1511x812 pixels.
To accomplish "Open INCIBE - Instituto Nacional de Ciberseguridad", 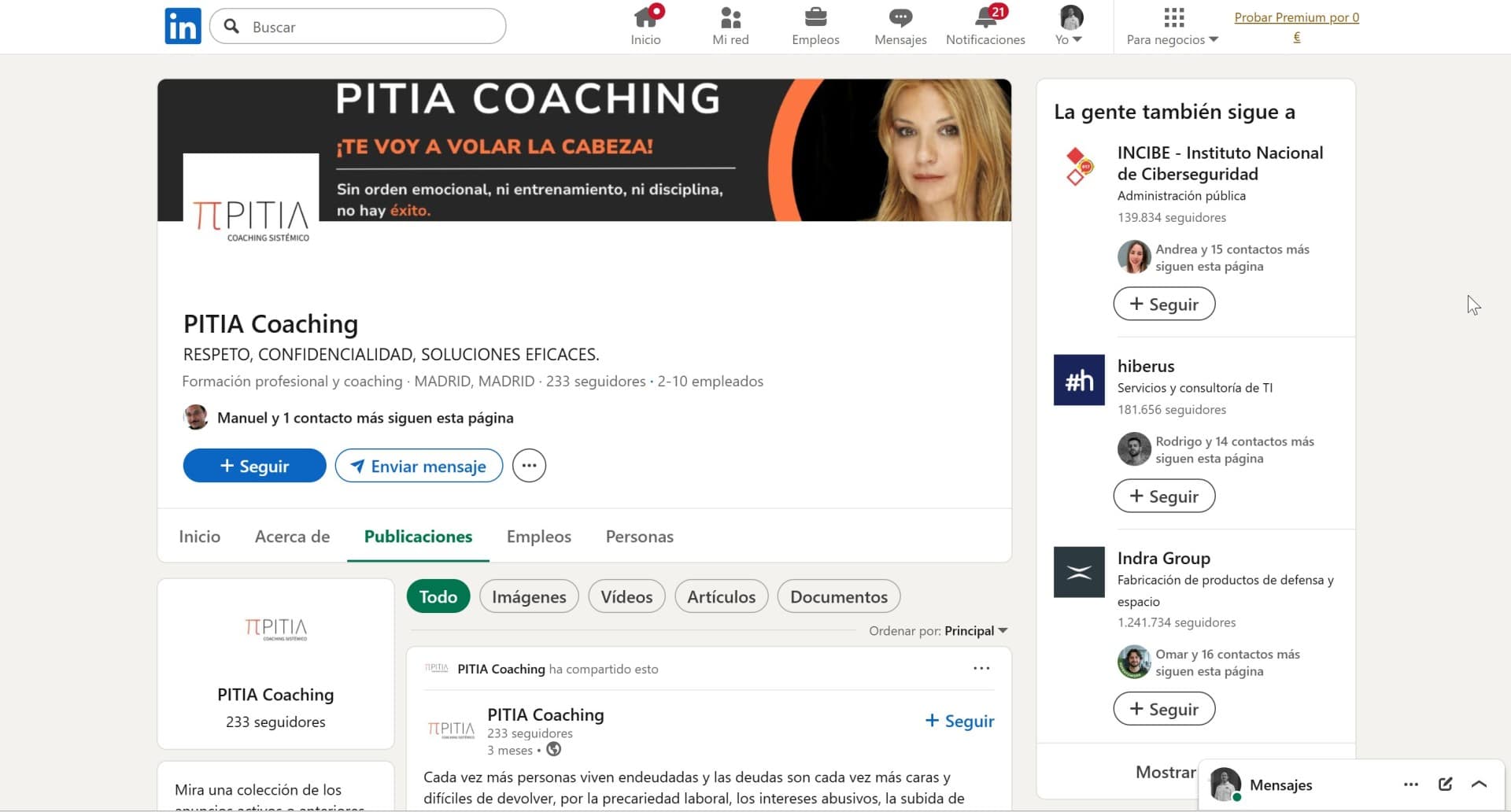I will click(x=1220, y=164).
